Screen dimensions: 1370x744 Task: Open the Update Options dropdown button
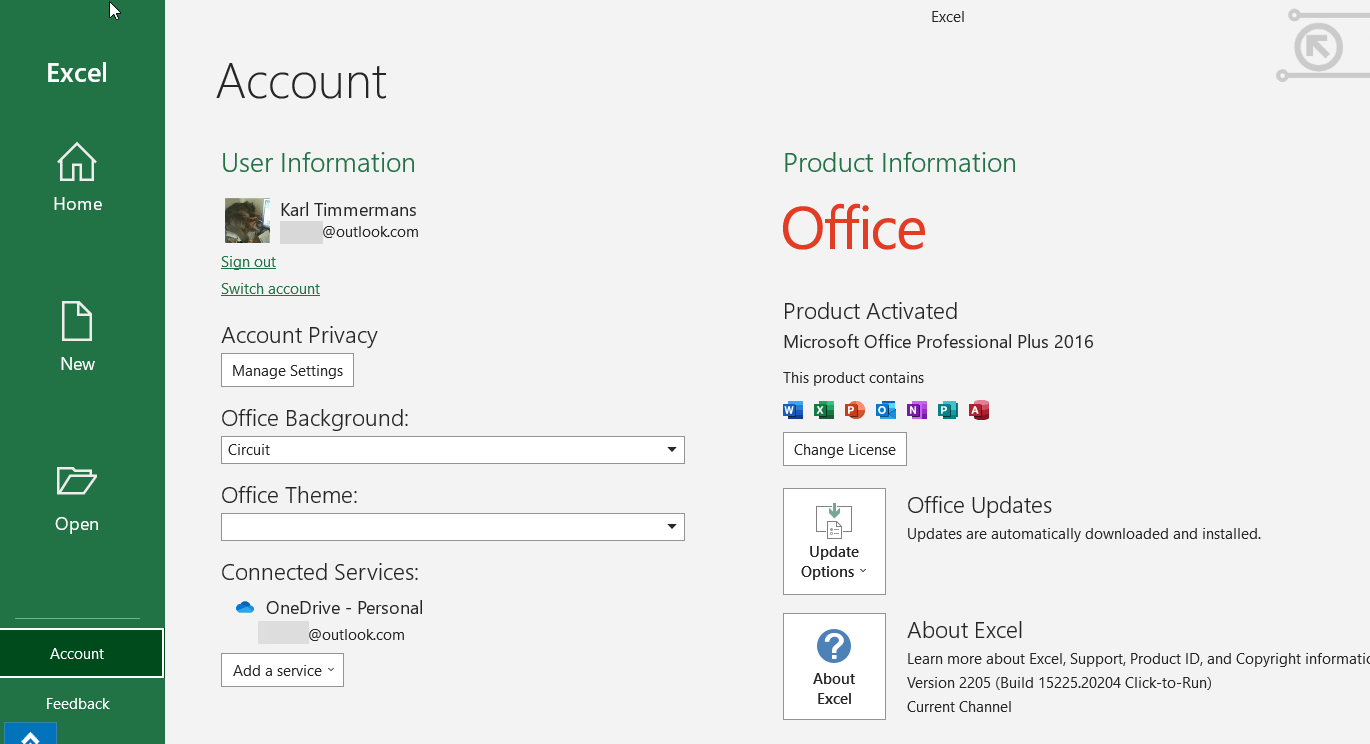pos(834,542)
